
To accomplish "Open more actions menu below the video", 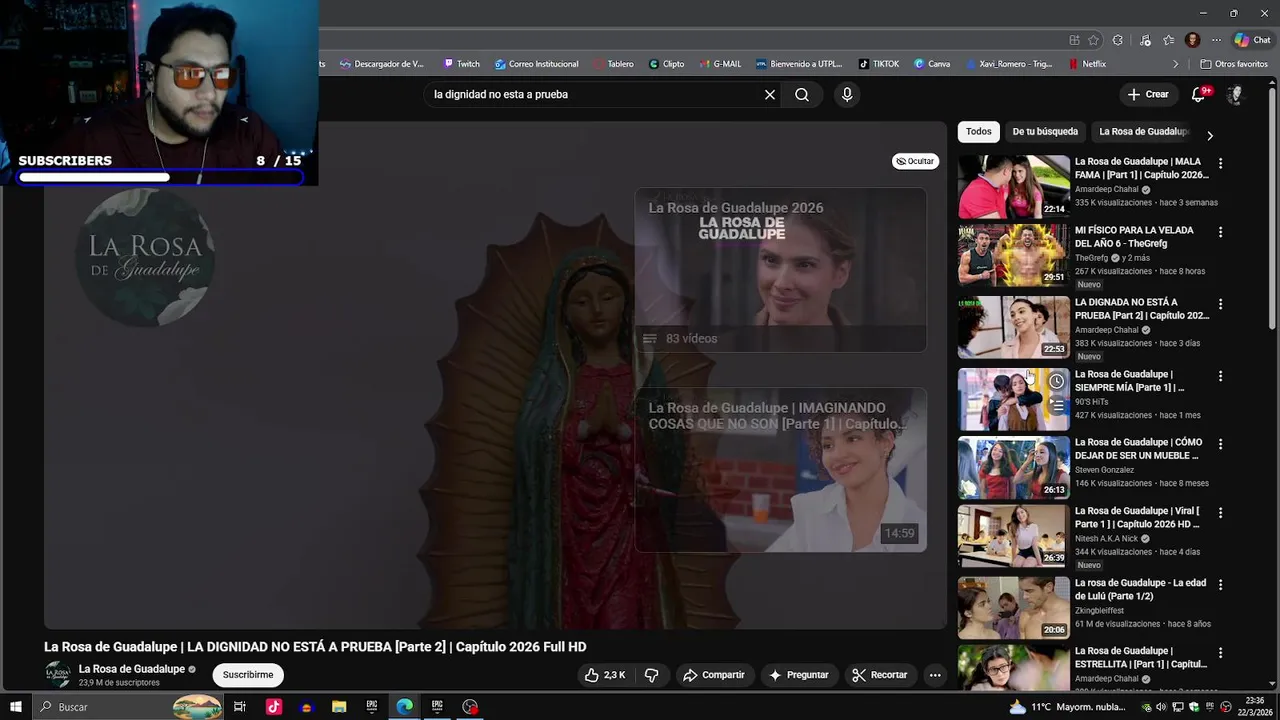I will click(935, 675).
